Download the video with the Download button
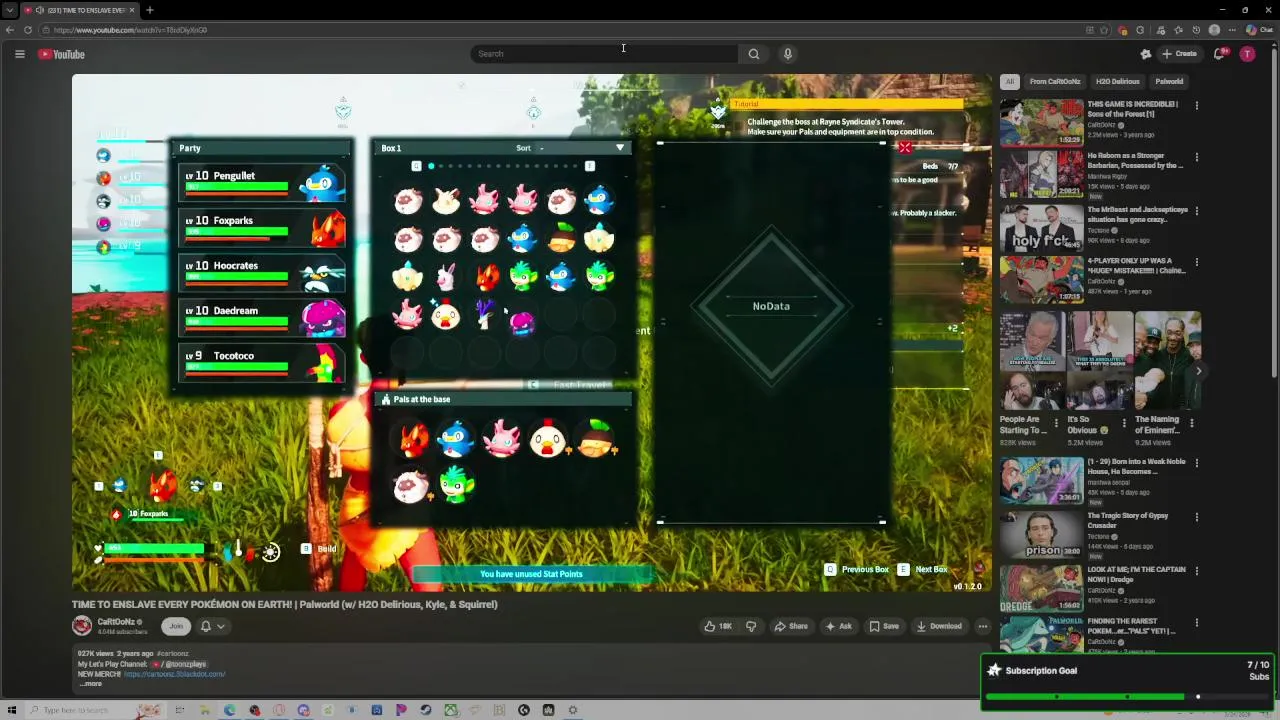1280x720 pixels. (939, 626)
